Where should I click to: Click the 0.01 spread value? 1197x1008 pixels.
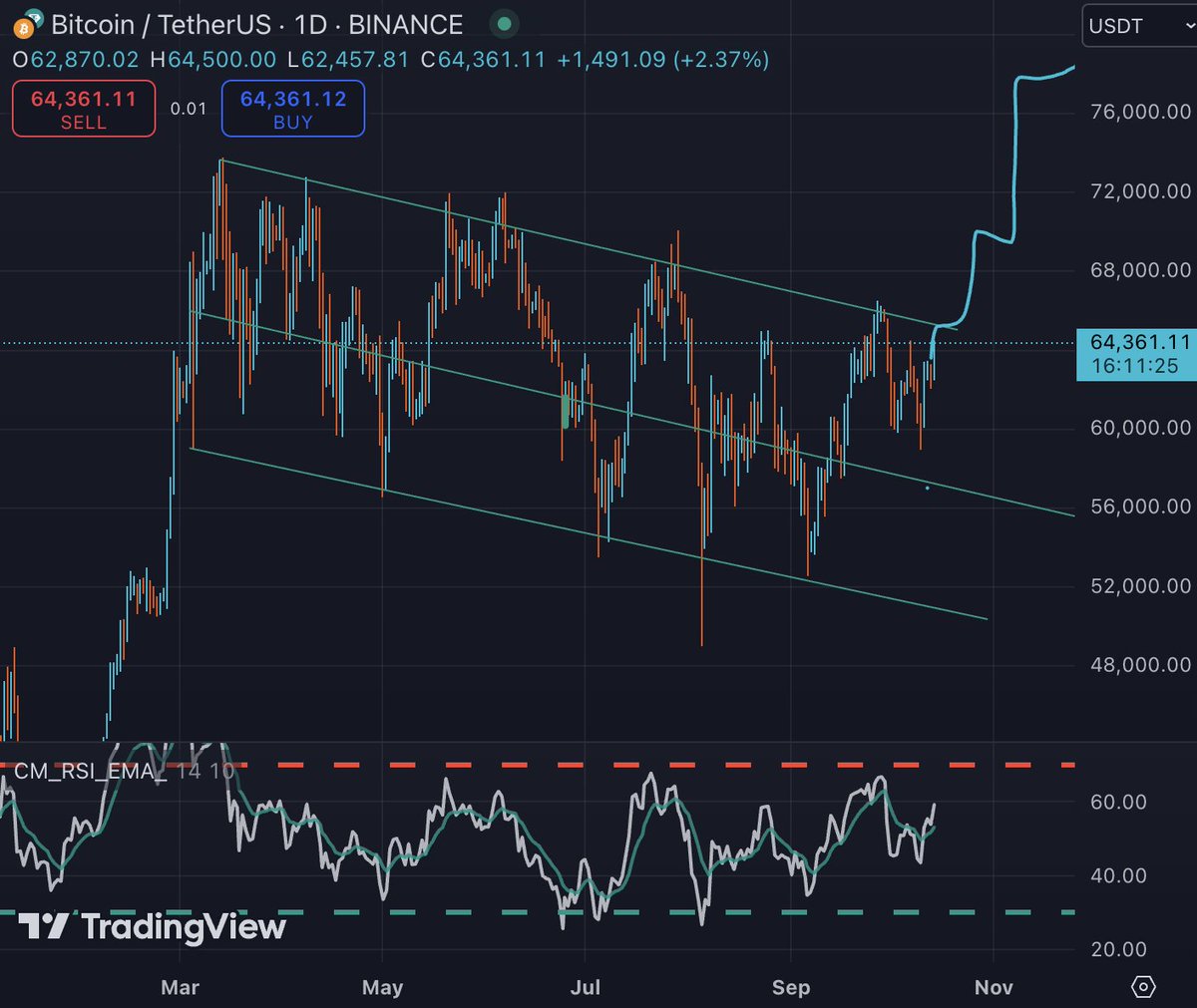[x=189, y=109]
